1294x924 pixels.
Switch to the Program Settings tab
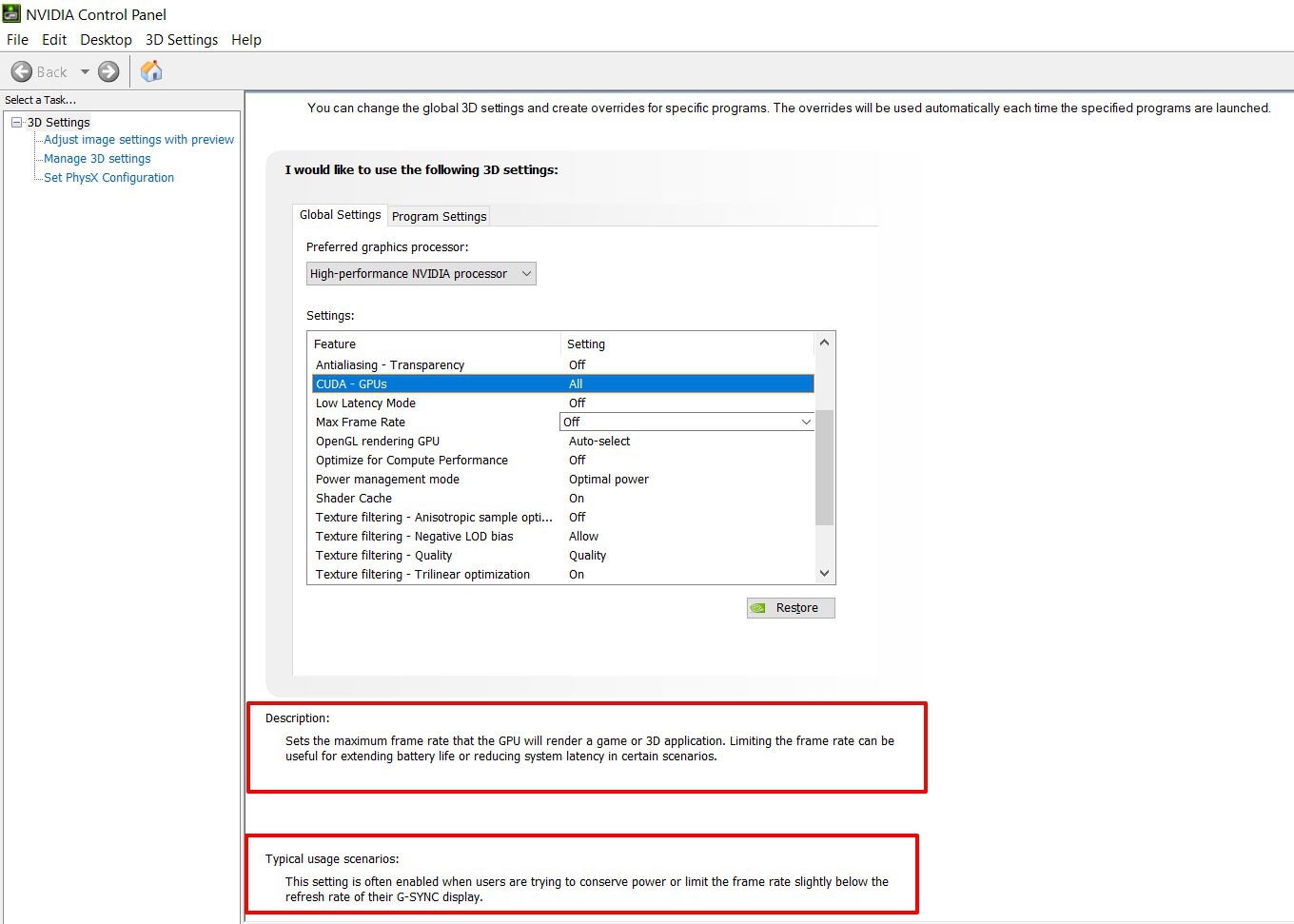[439, 216]
